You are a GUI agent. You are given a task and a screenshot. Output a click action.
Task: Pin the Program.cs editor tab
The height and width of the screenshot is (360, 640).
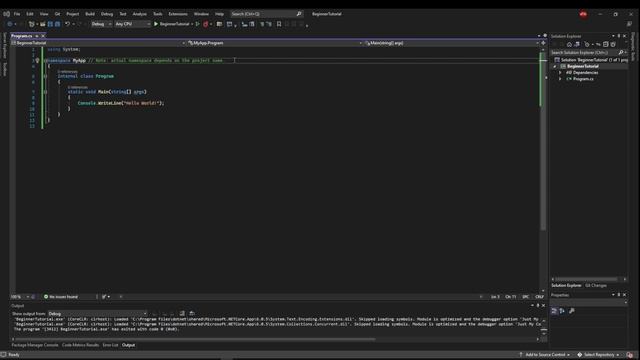(x=37, y=36)
